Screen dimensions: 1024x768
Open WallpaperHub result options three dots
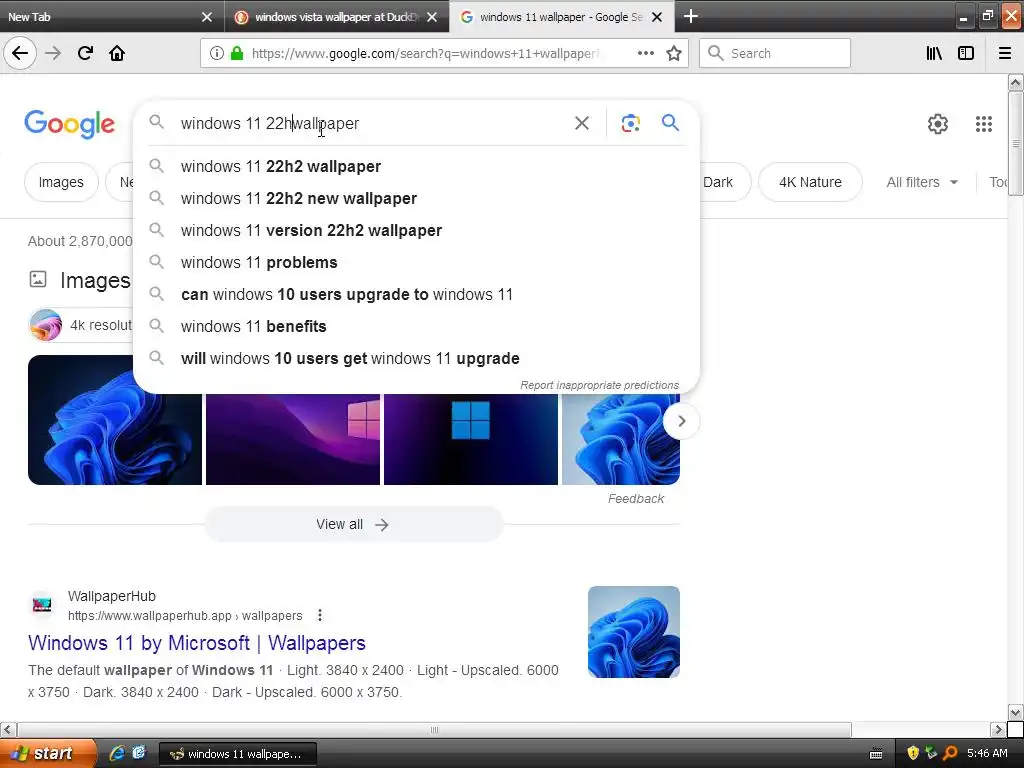pos(319,615)
